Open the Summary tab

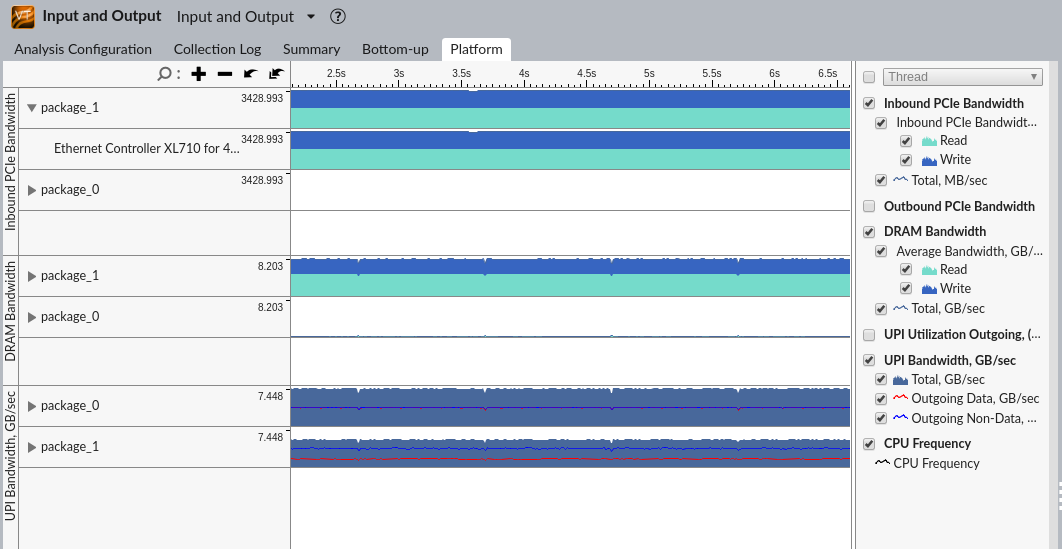311,49
